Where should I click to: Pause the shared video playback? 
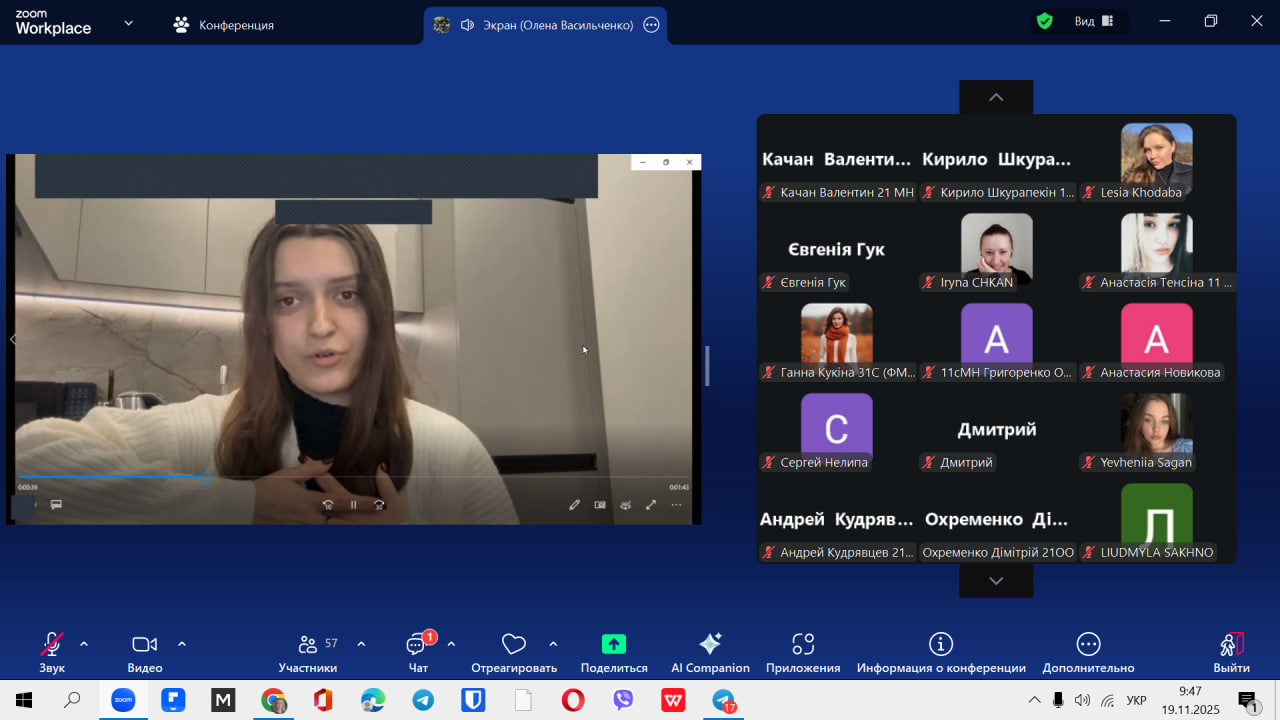(x=353, y=505)
